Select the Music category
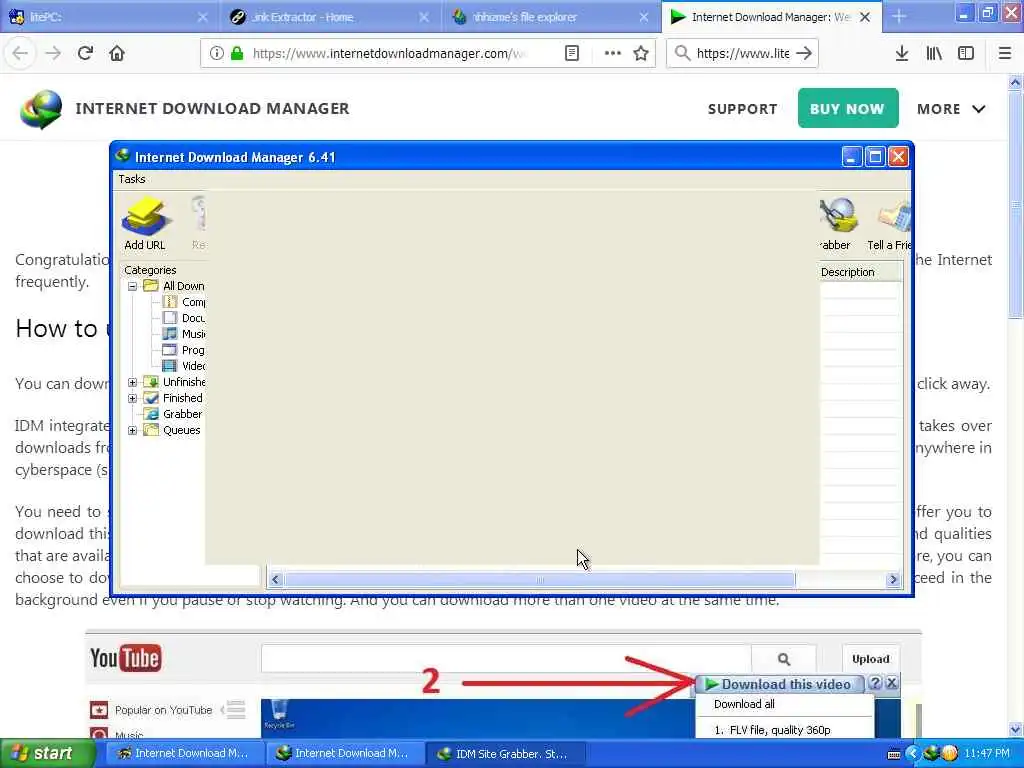This screenshot has width=1024, height=768. 184,334
